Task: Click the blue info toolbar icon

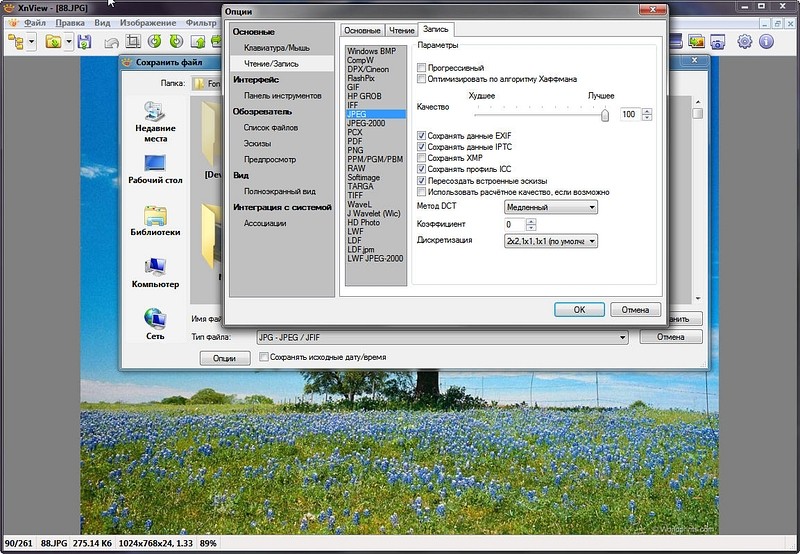Action: click(767, 42)
